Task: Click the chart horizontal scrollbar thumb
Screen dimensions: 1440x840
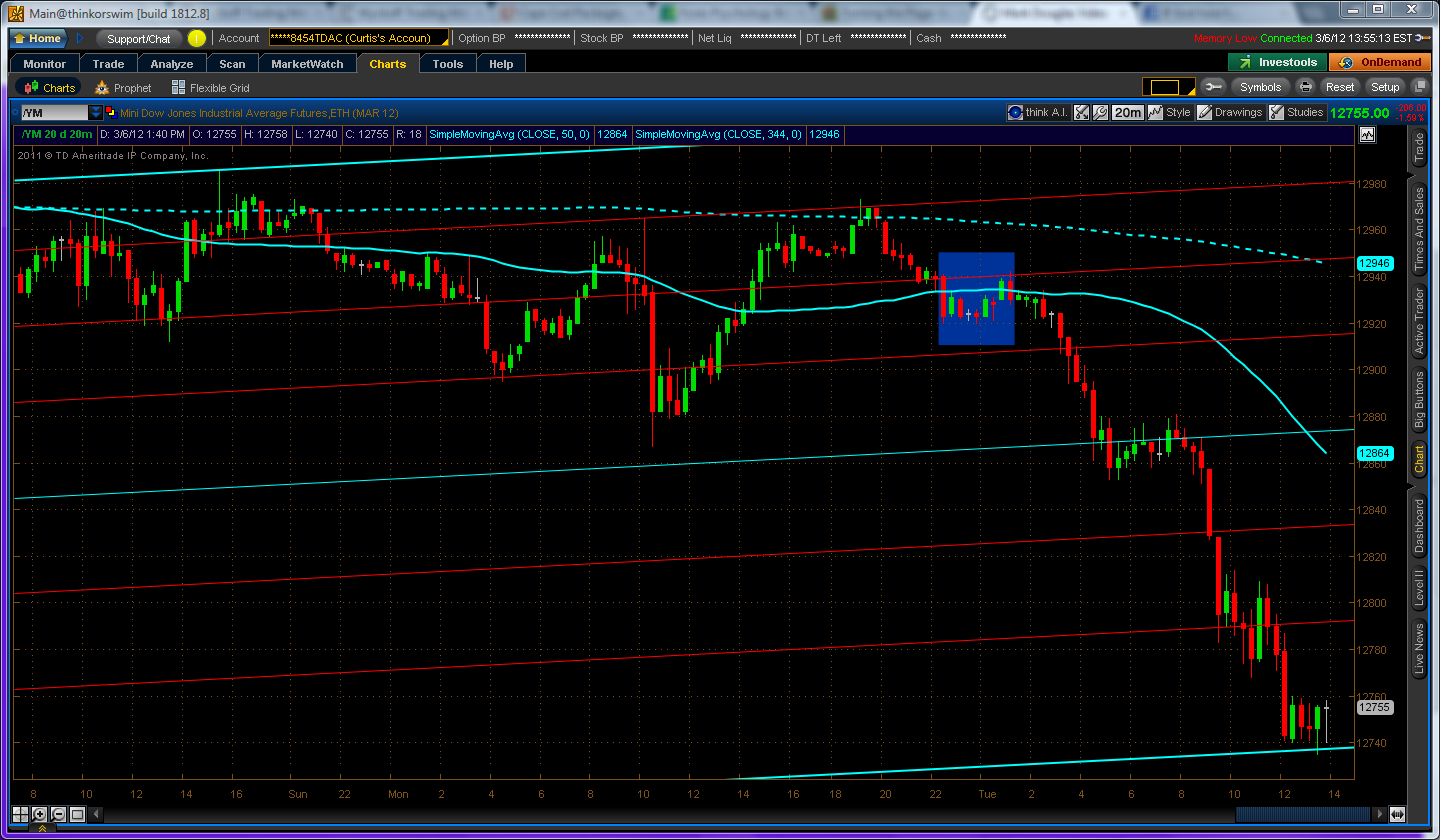Action: 1304,814
